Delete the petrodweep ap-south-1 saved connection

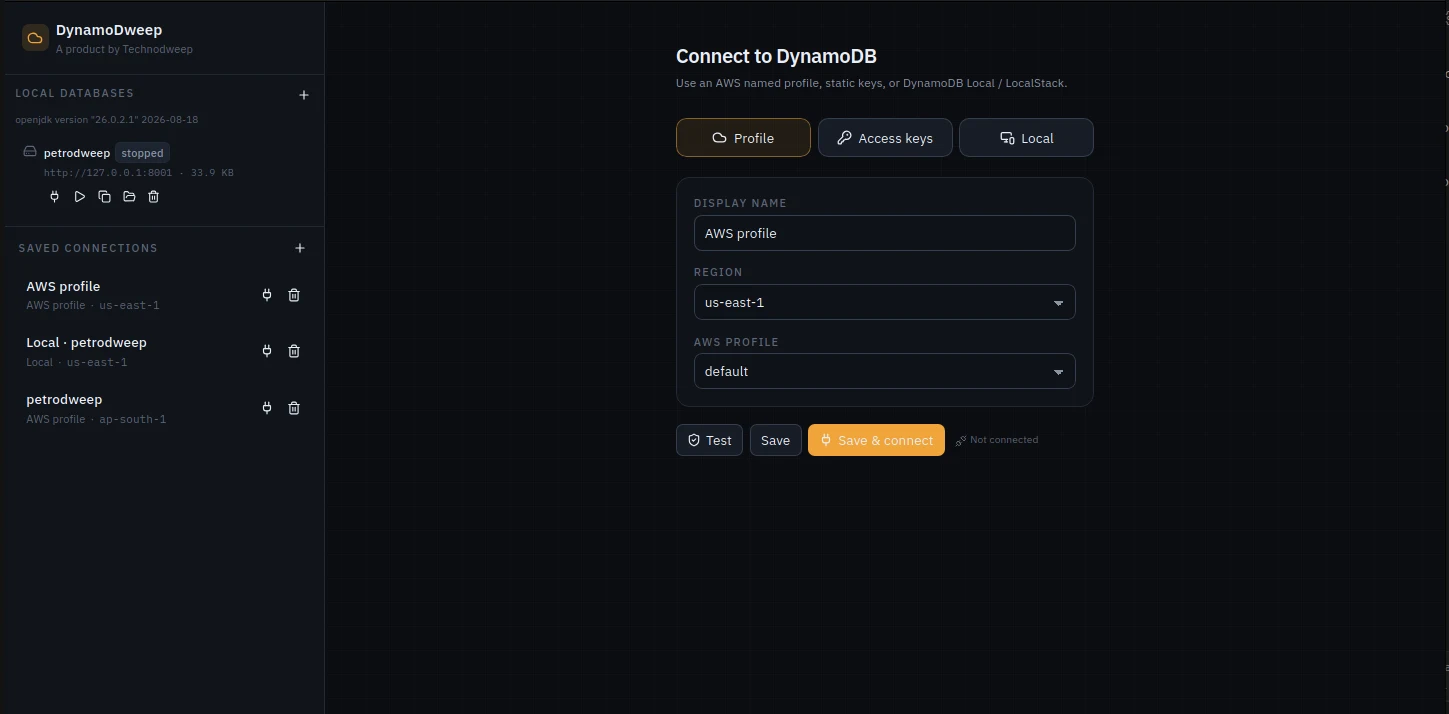tap(294, 408)
